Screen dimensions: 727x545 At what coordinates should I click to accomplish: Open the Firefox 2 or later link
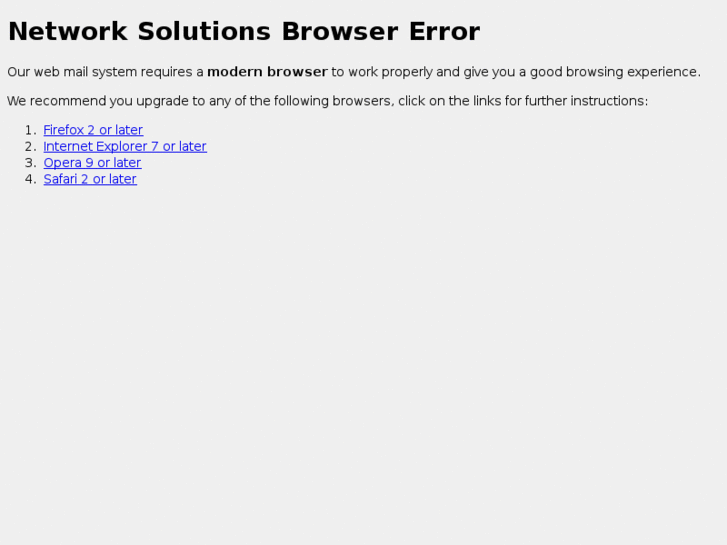coord(93,130)
